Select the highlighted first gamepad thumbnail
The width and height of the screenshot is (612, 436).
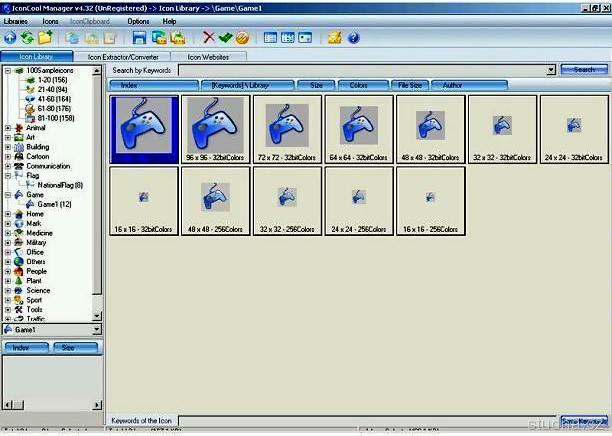pyautogui.click(x=144, y=129)
